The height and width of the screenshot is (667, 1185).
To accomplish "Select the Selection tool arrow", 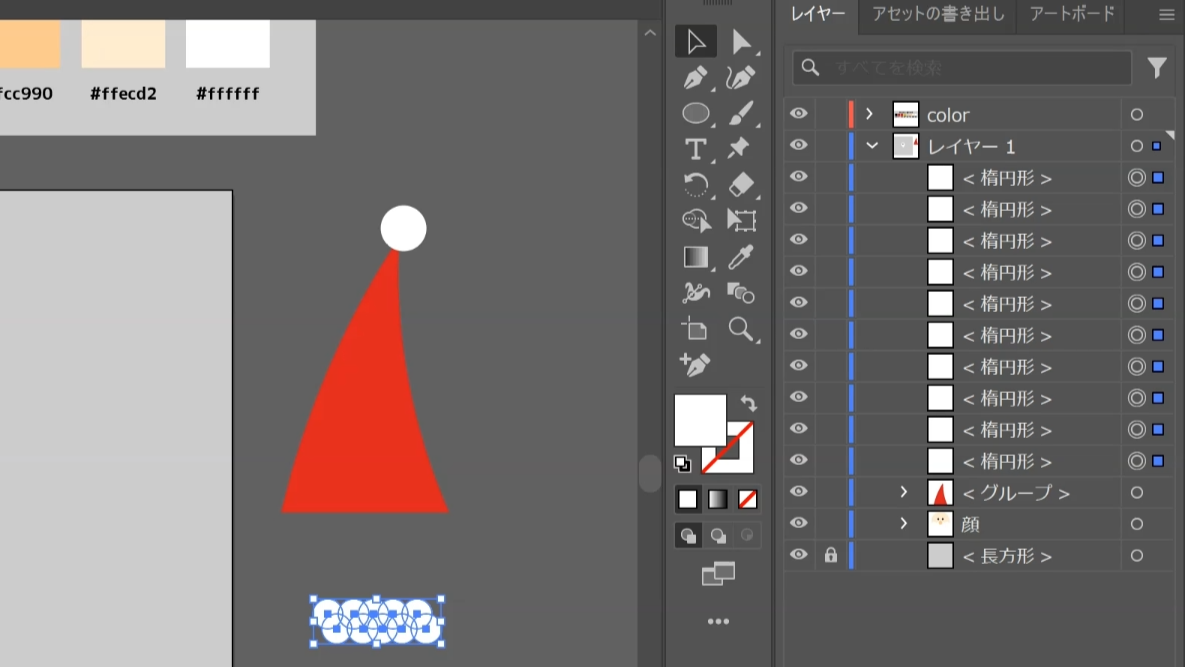I will (695, 42).
